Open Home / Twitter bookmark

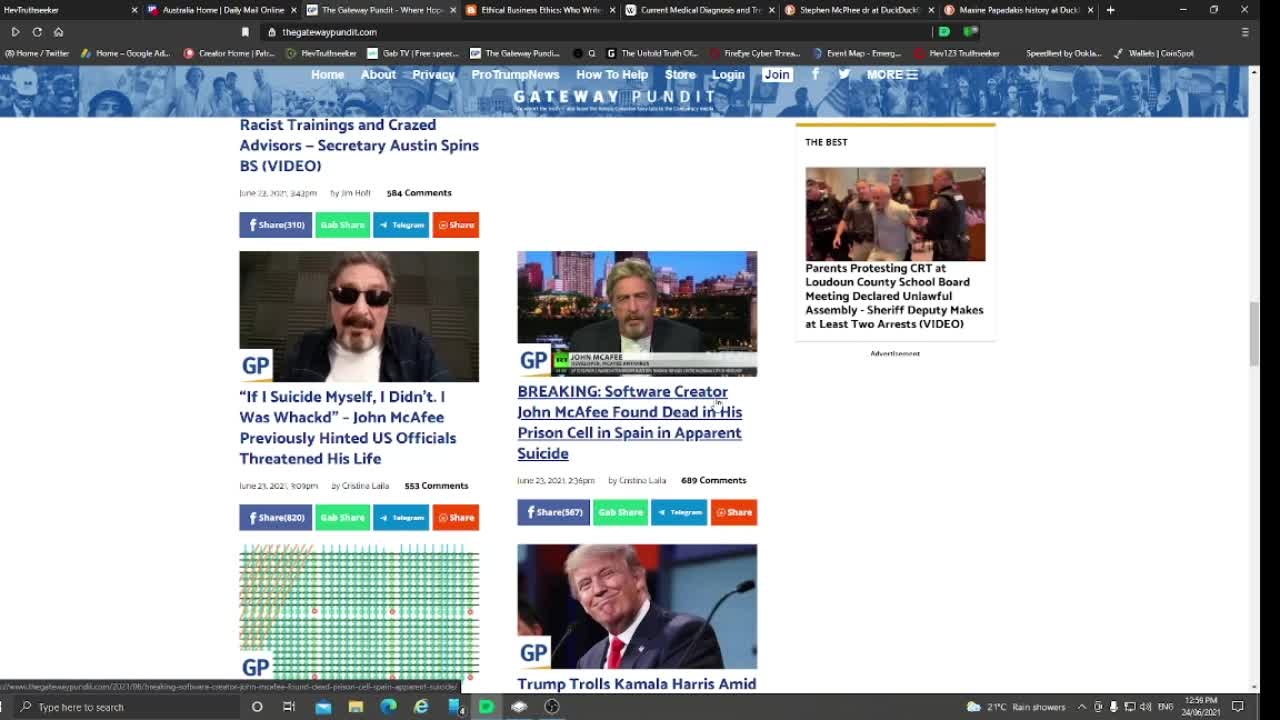(x=35, y=53)
